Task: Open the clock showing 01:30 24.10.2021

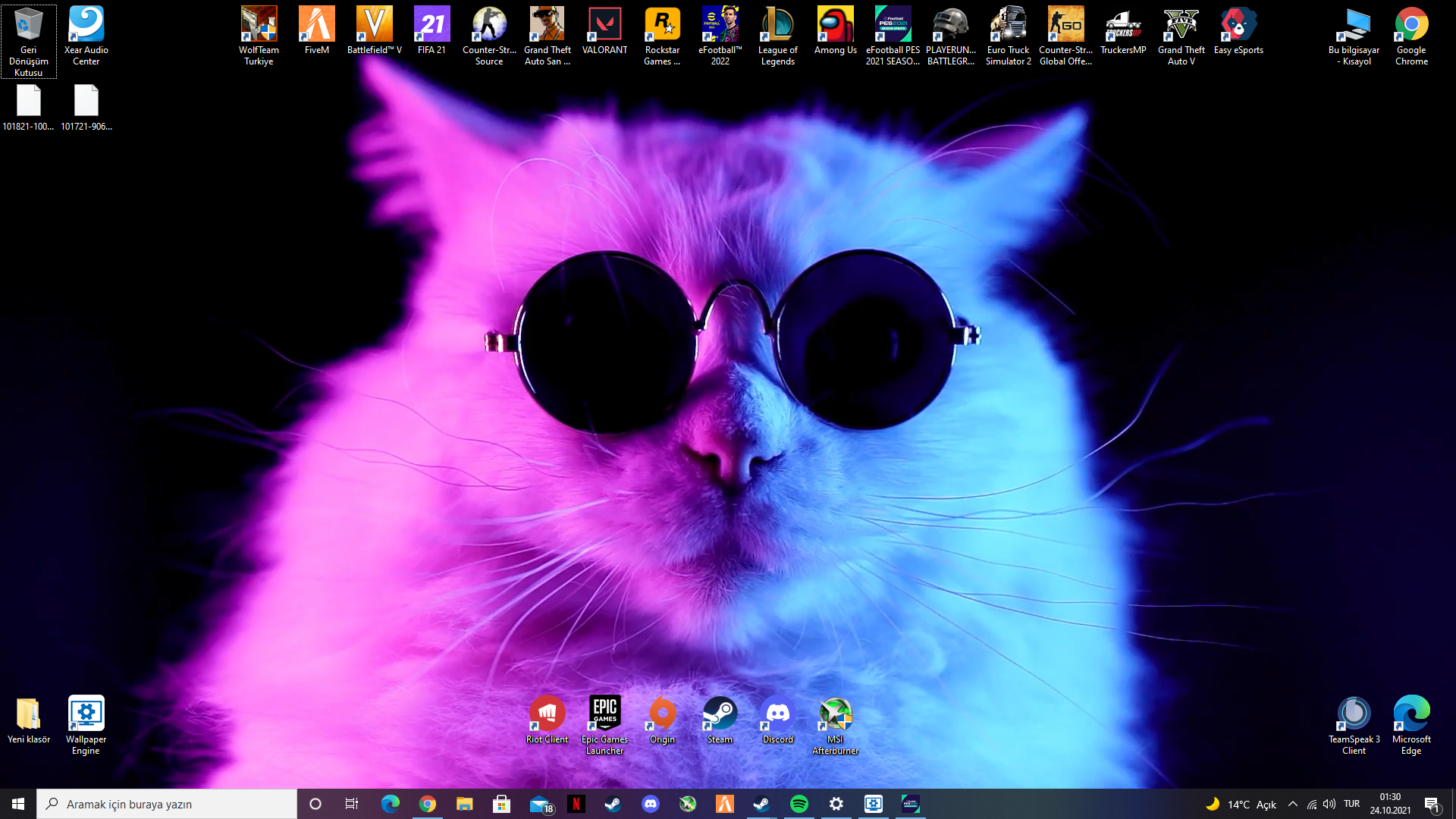Action: 1390,804
